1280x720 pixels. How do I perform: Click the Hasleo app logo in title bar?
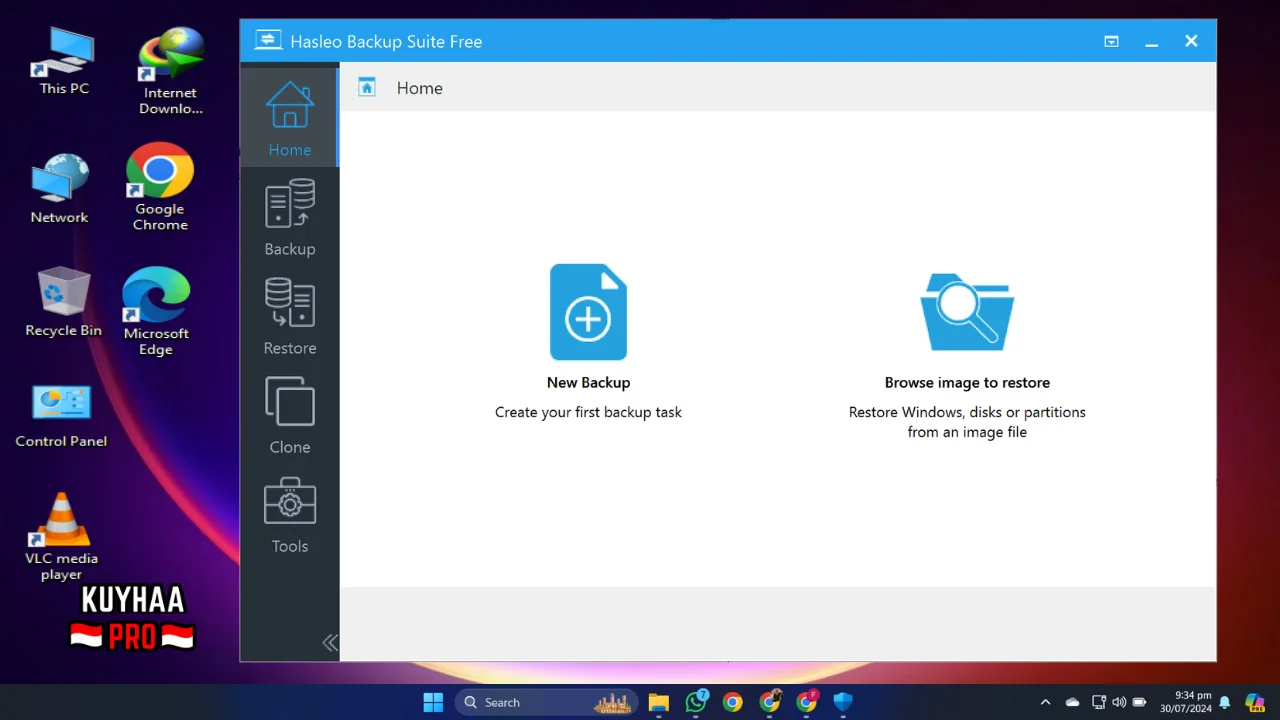(x=267, y=40)
